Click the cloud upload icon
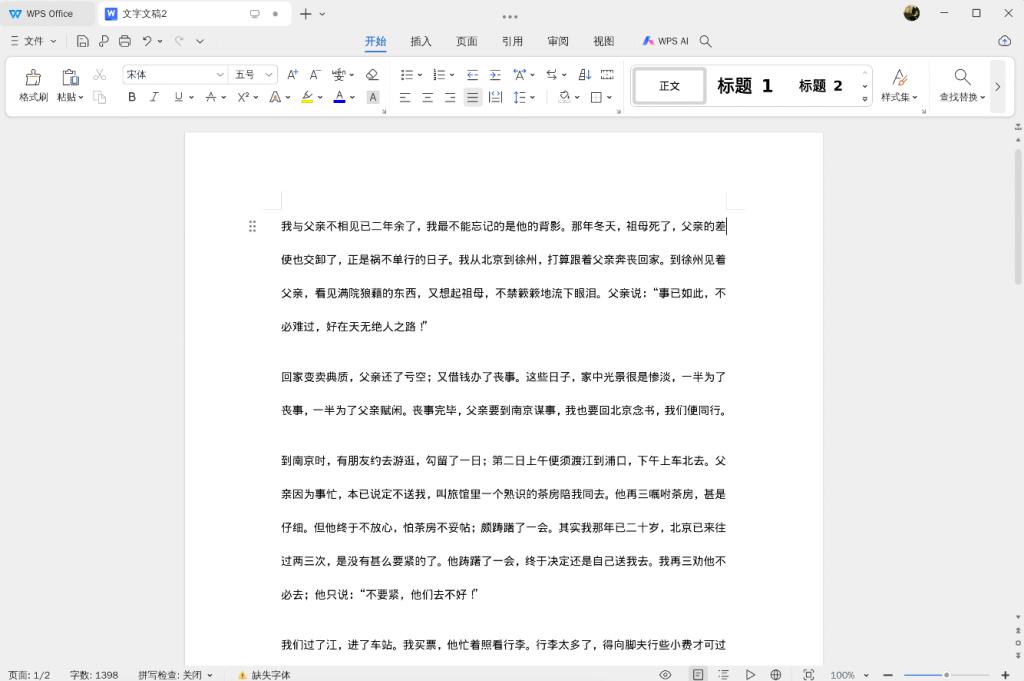Screen dimensions: 1024x681 tap(1004, 40)
